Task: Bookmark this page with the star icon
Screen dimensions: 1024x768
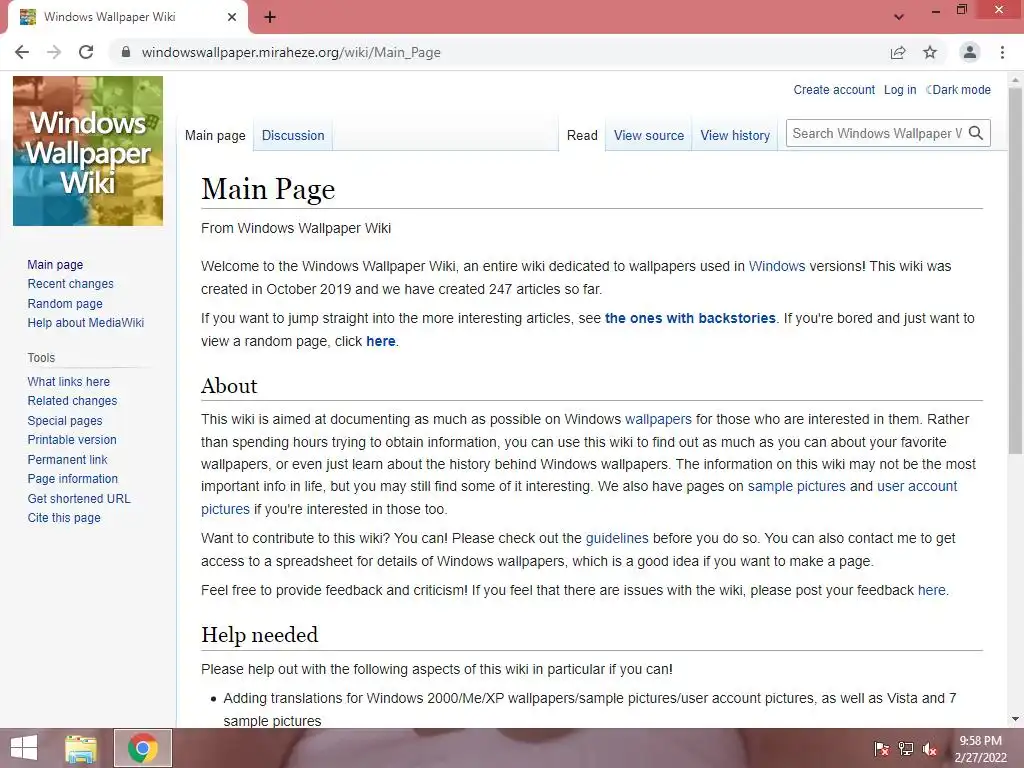Action: (930, 52)
